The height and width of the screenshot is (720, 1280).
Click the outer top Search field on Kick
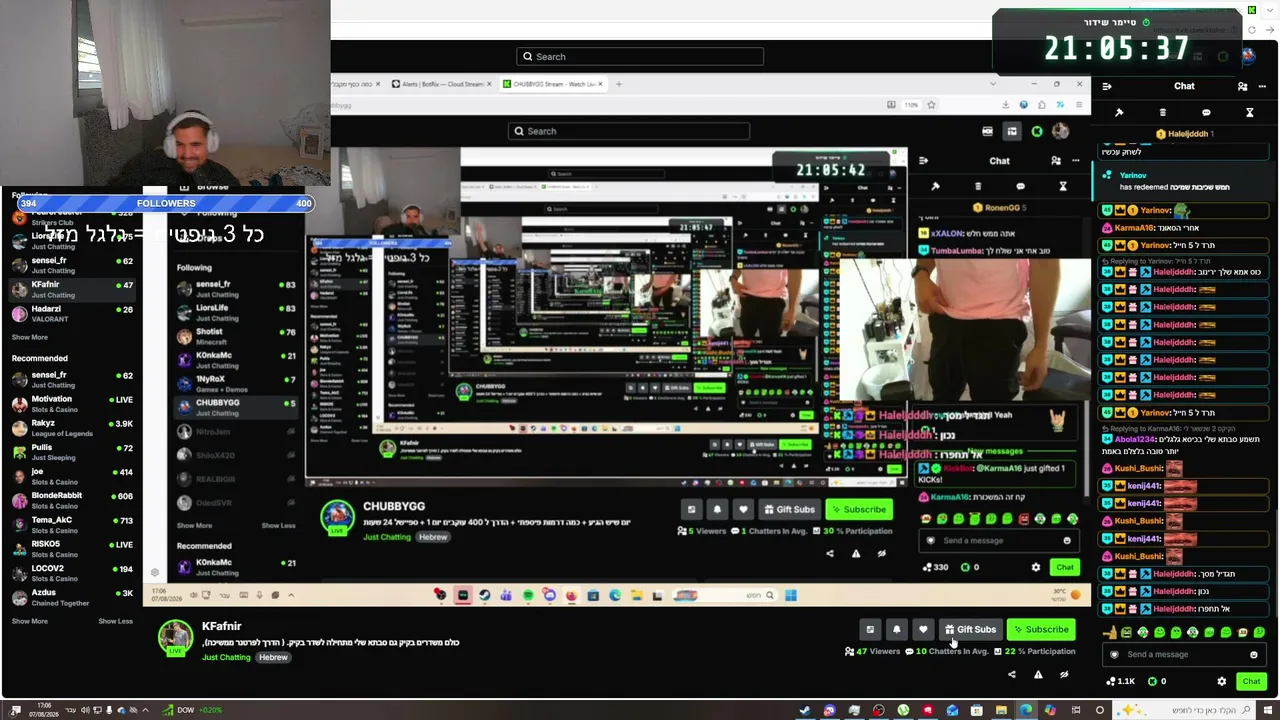coord(640,57)
